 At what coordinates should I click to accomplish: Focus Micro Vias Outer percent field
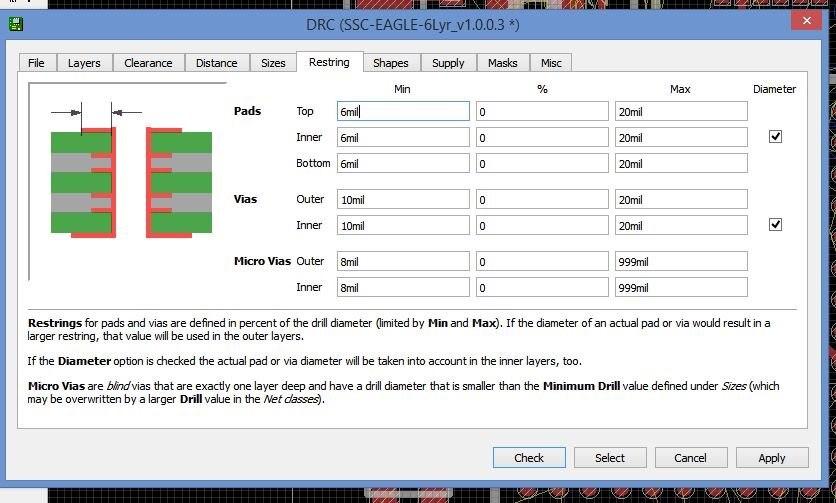(542, 261)
